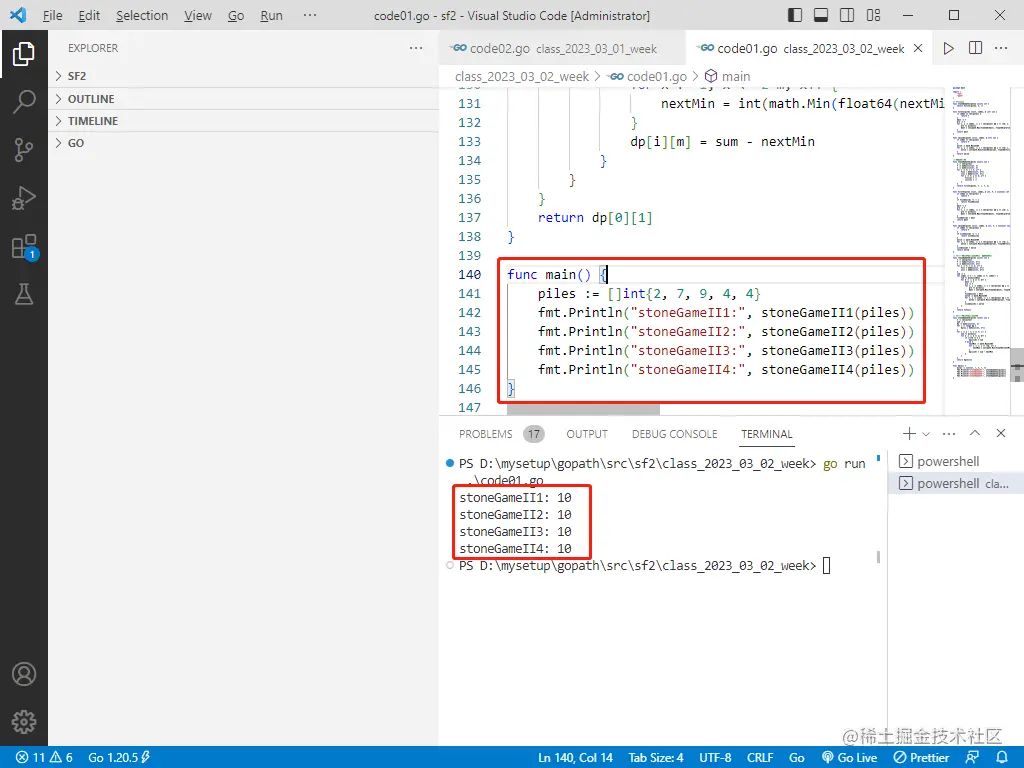This screenshot has width=1024, height=768.
Task: Open the Extensions view with update badge
Action: [25, 247]
